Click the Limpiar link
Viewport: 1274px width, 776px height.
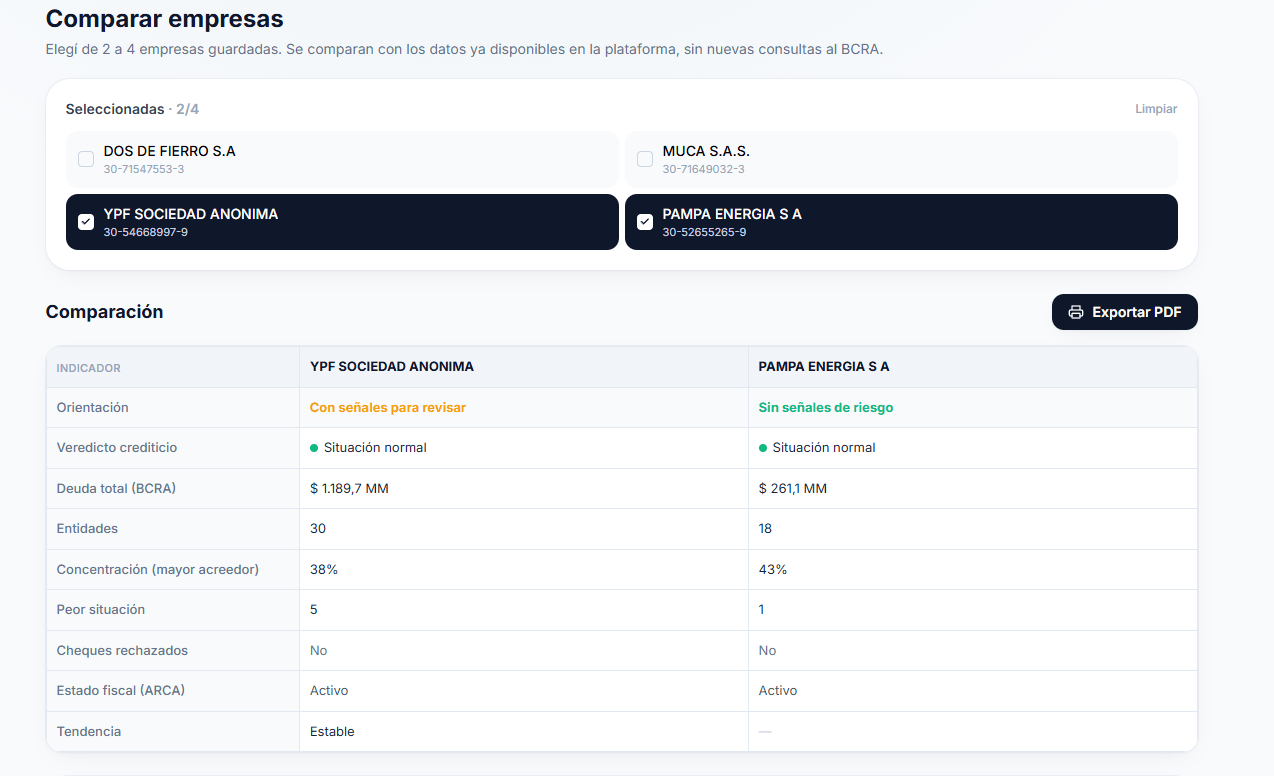[x=1156, y=109]
